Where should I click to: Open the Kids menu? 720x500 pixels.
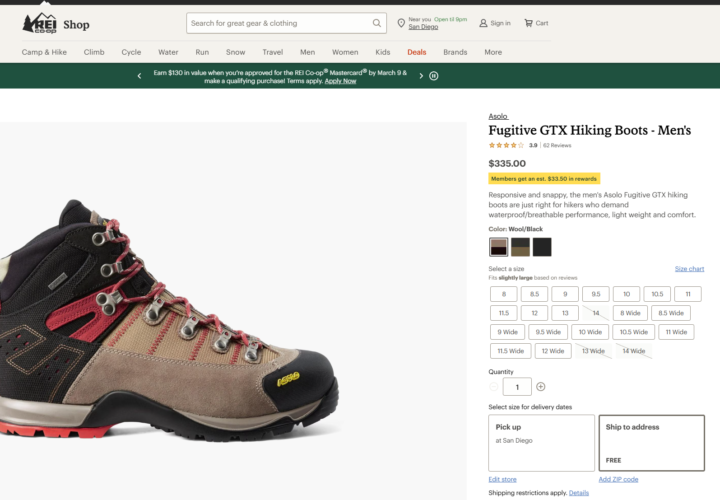point(382,52)
